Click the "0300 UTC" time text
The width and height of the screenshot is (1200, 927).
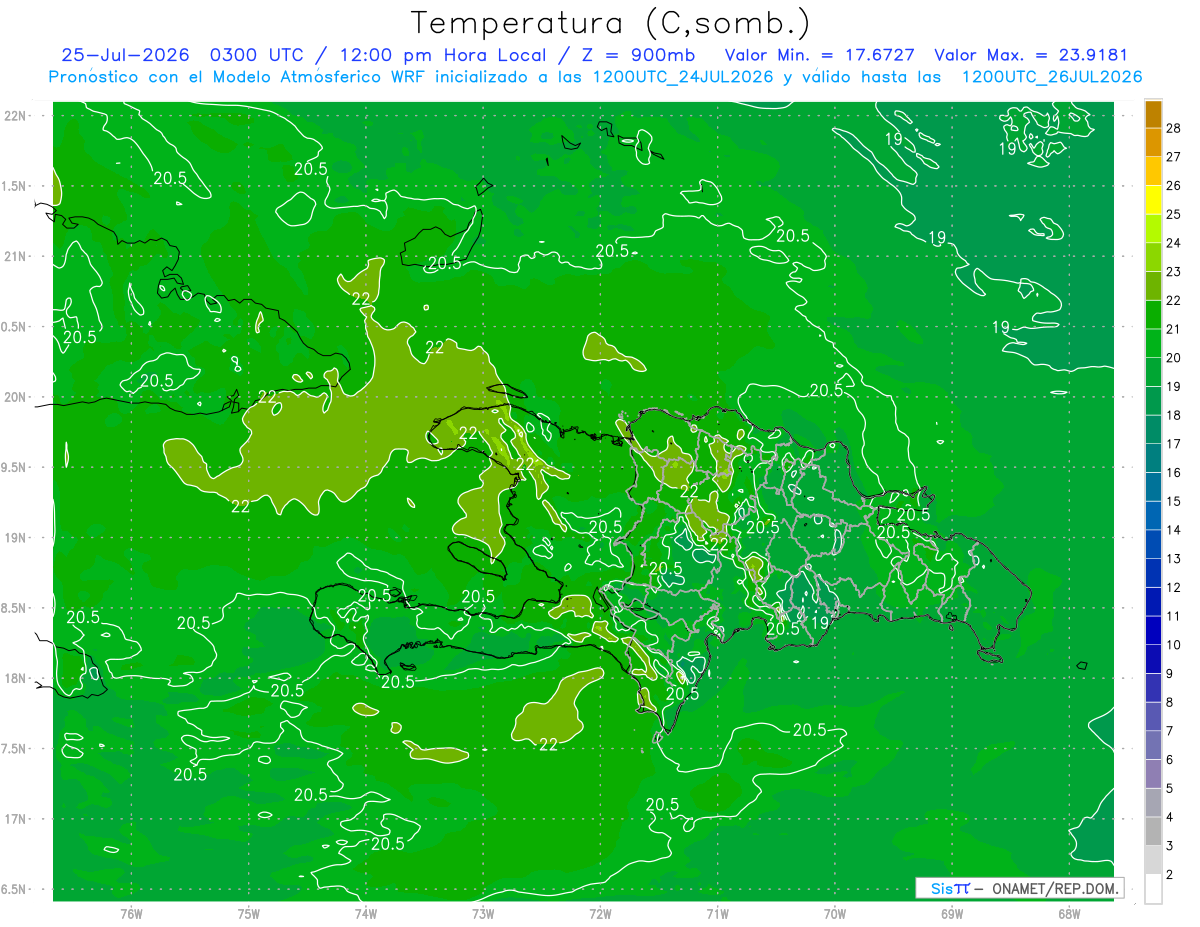(x=259, y=55)
